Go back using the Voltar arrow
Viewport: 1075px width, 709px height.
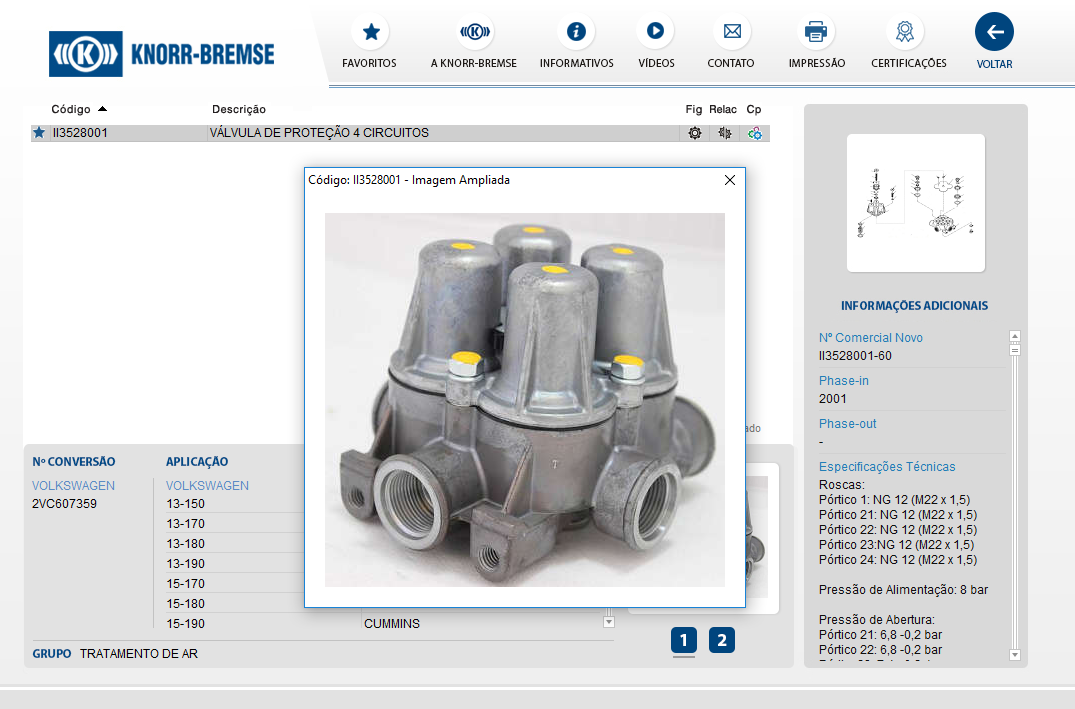(x=994, y=32)
